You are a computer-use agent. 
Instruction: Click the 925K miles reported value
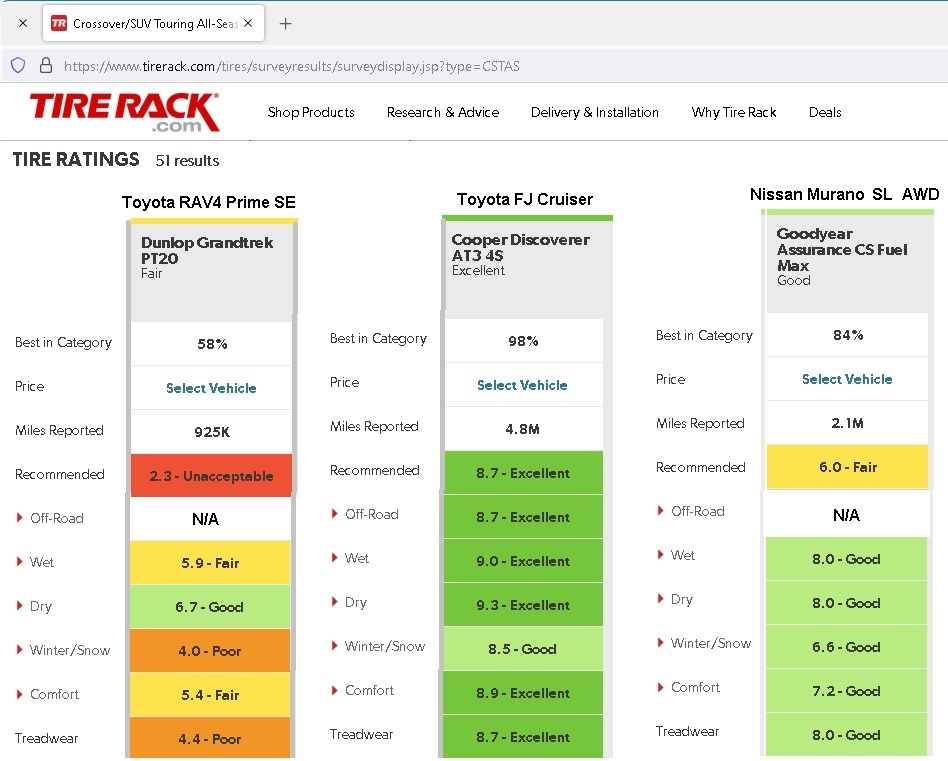(212, 432)
